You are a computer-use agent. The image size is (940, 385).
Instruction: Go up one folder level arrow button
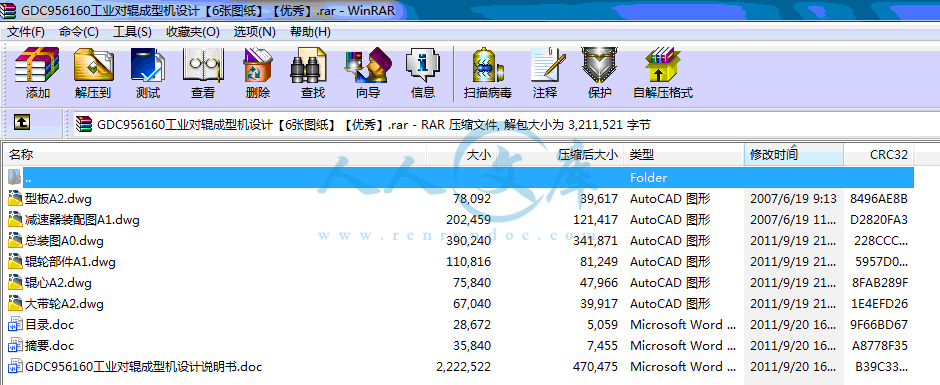(22, 122)
